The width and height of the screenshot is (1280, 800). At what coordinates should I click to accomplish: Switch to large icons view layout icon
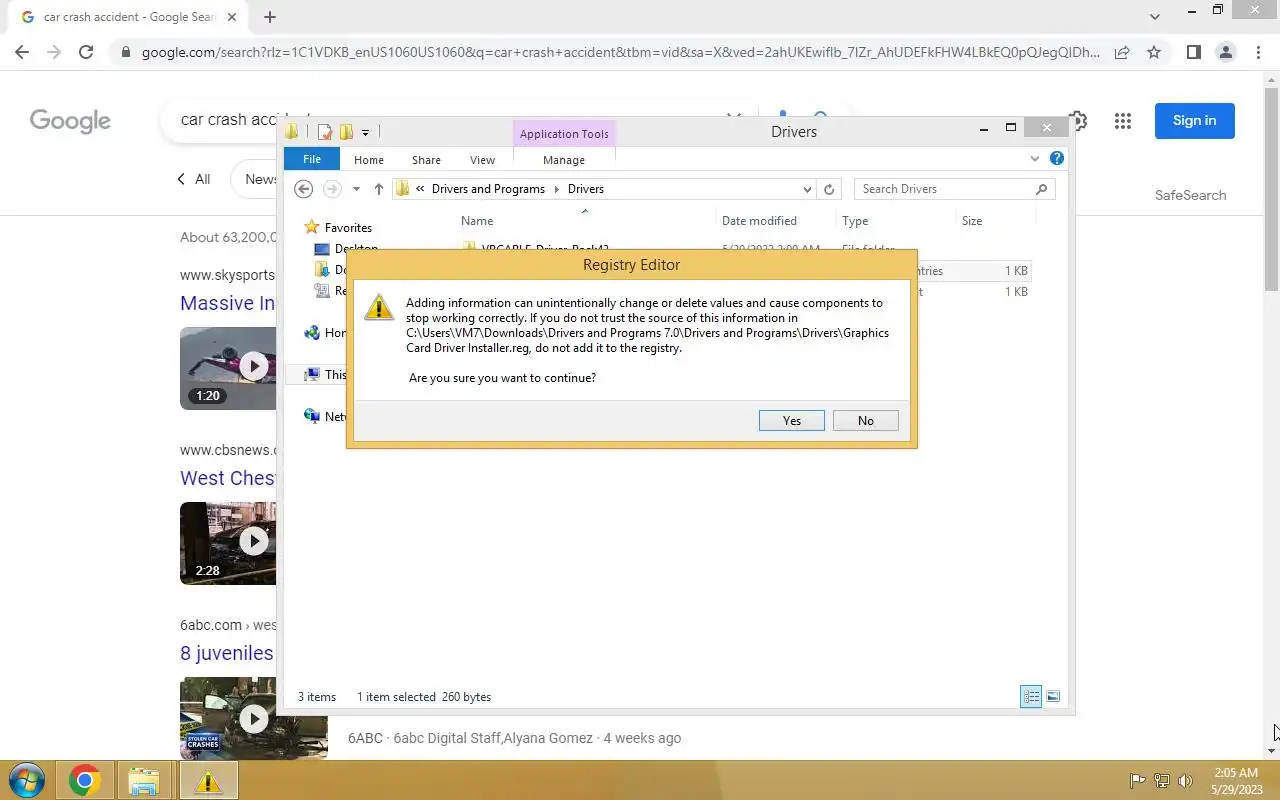(x=1053, y=697)
